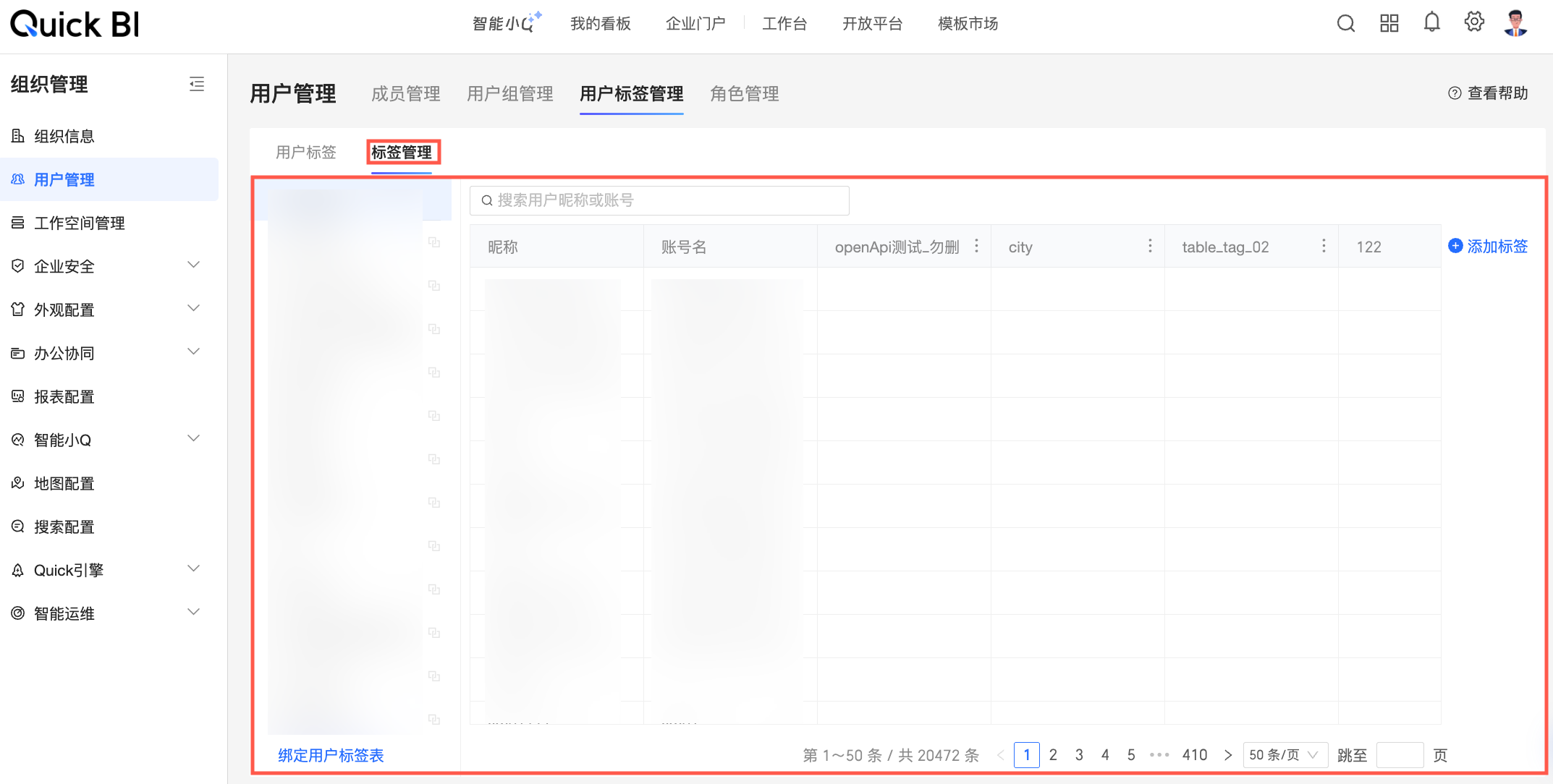
Task: Open 查看帮助 help link
Action: coord(1488,93)
